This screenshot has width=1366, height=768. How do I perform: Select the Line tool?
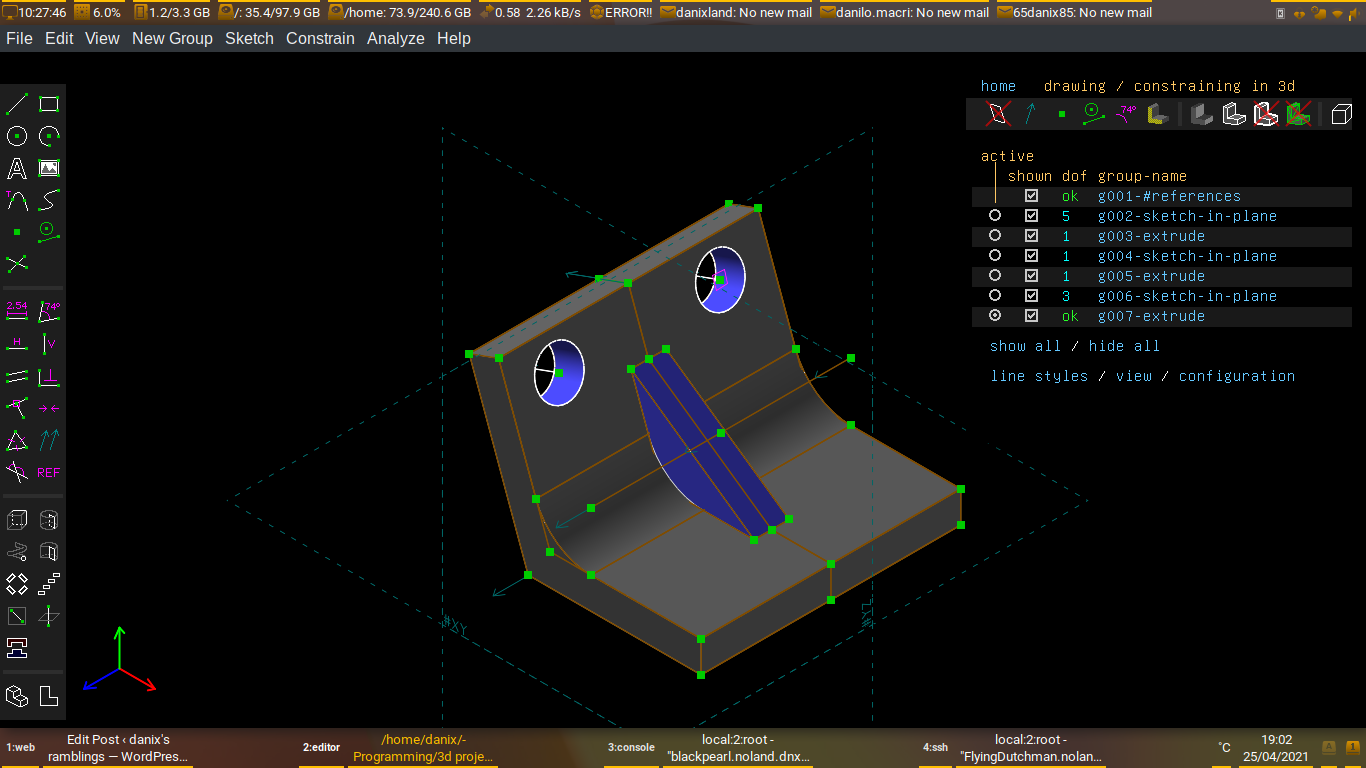tap(16, 103)
